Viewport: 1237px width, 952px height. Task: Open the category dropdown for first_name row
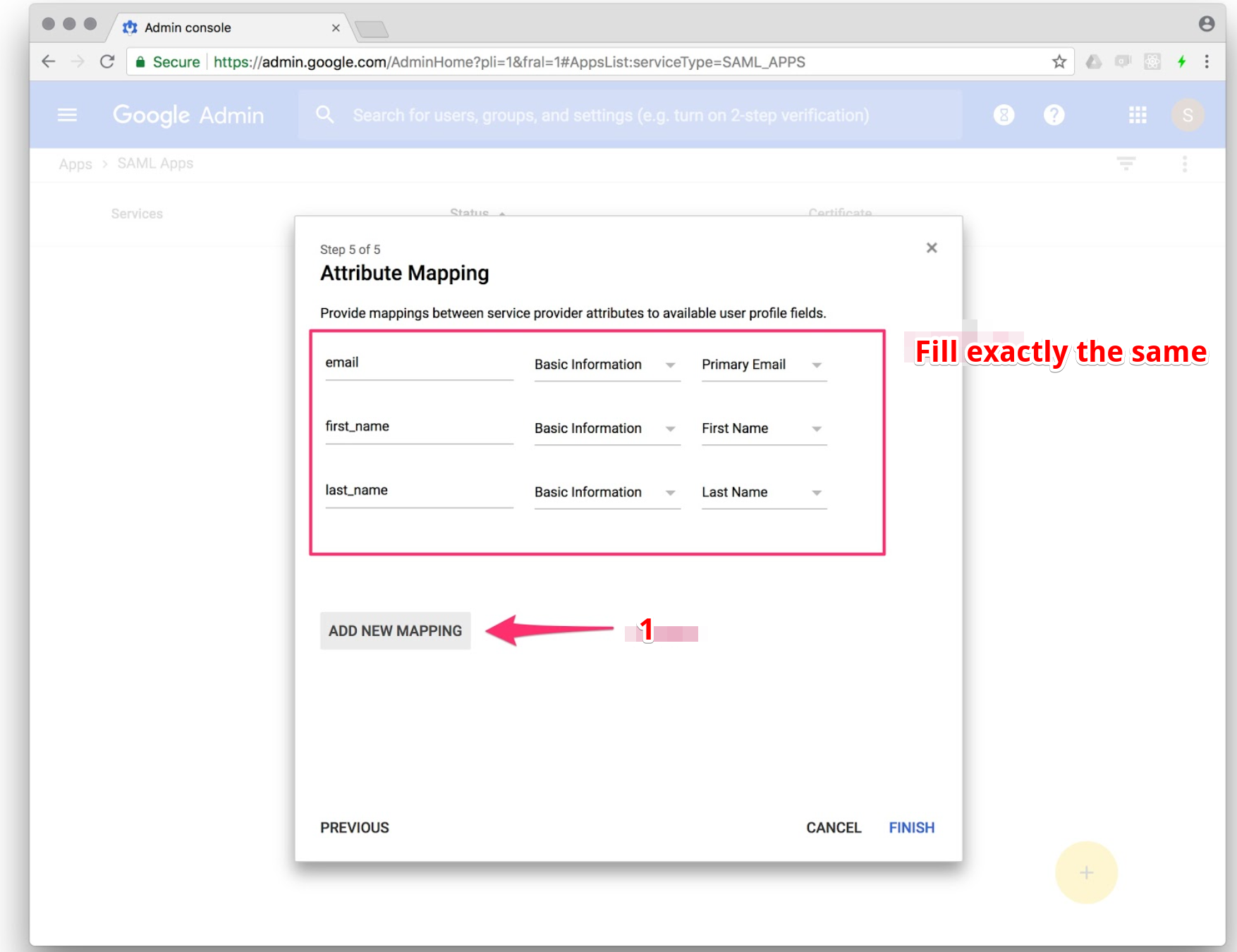click(x=607, y=429)
